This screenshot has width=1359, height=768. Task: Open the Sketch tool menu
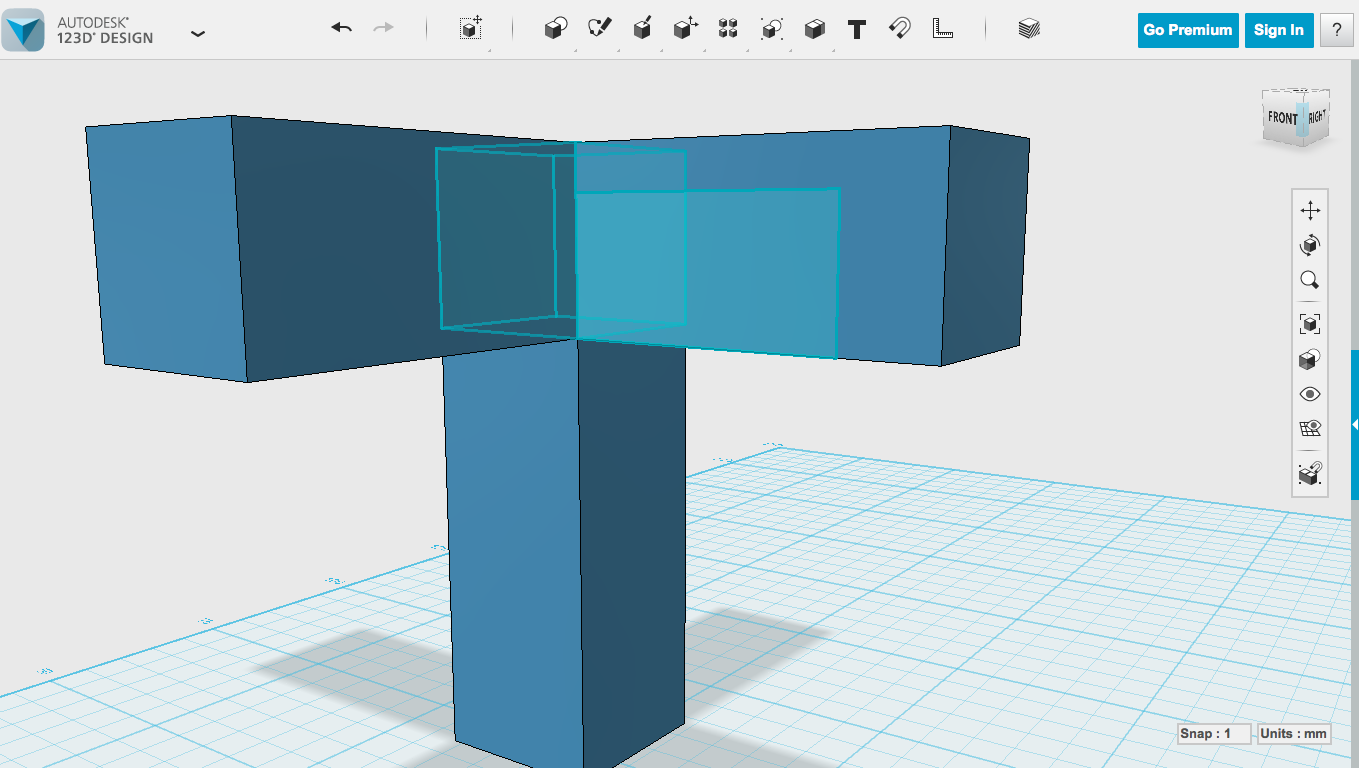(599, 29)
